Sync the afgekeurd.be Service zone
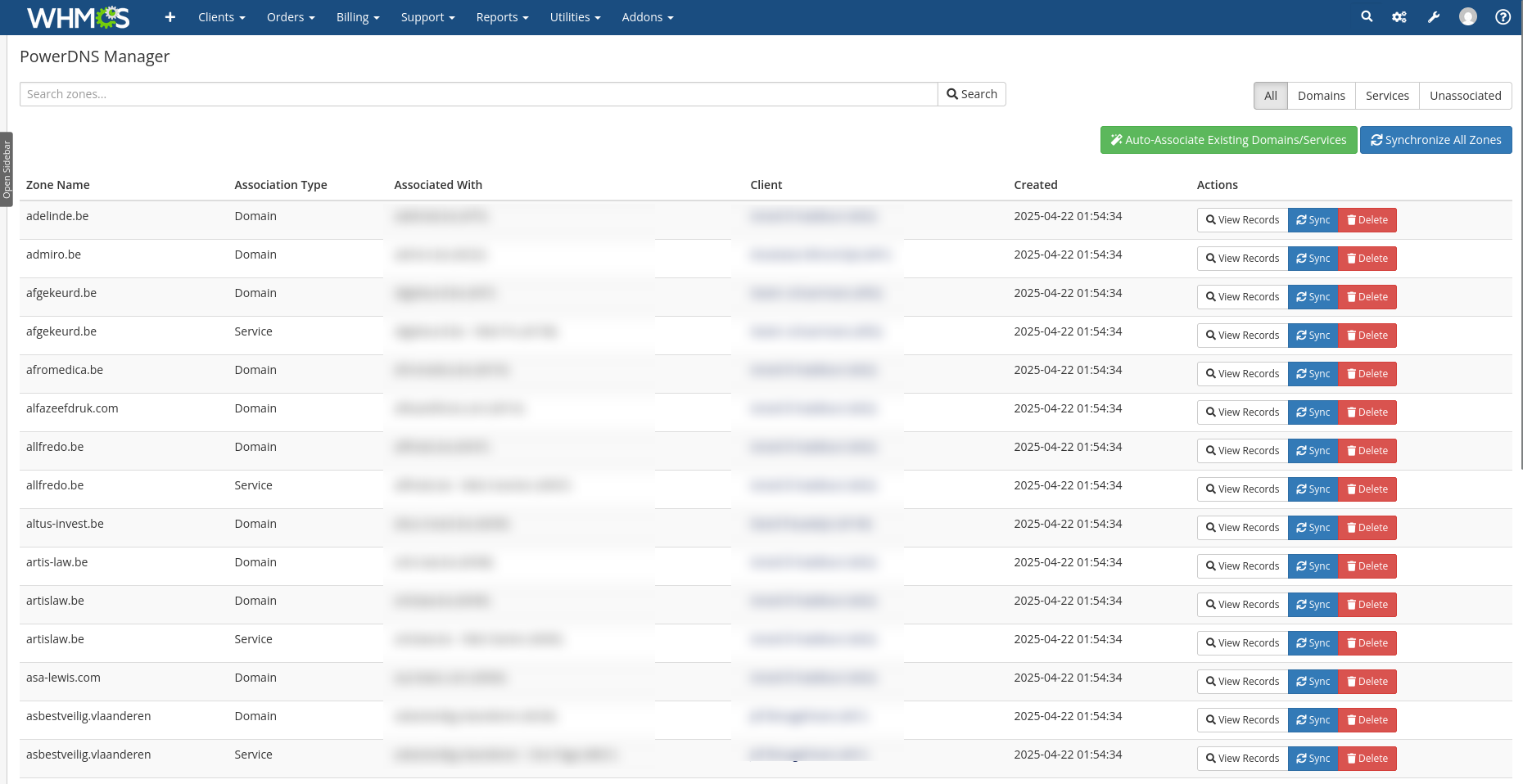This screenshot has height=784, width=1523. point(1313,336)
